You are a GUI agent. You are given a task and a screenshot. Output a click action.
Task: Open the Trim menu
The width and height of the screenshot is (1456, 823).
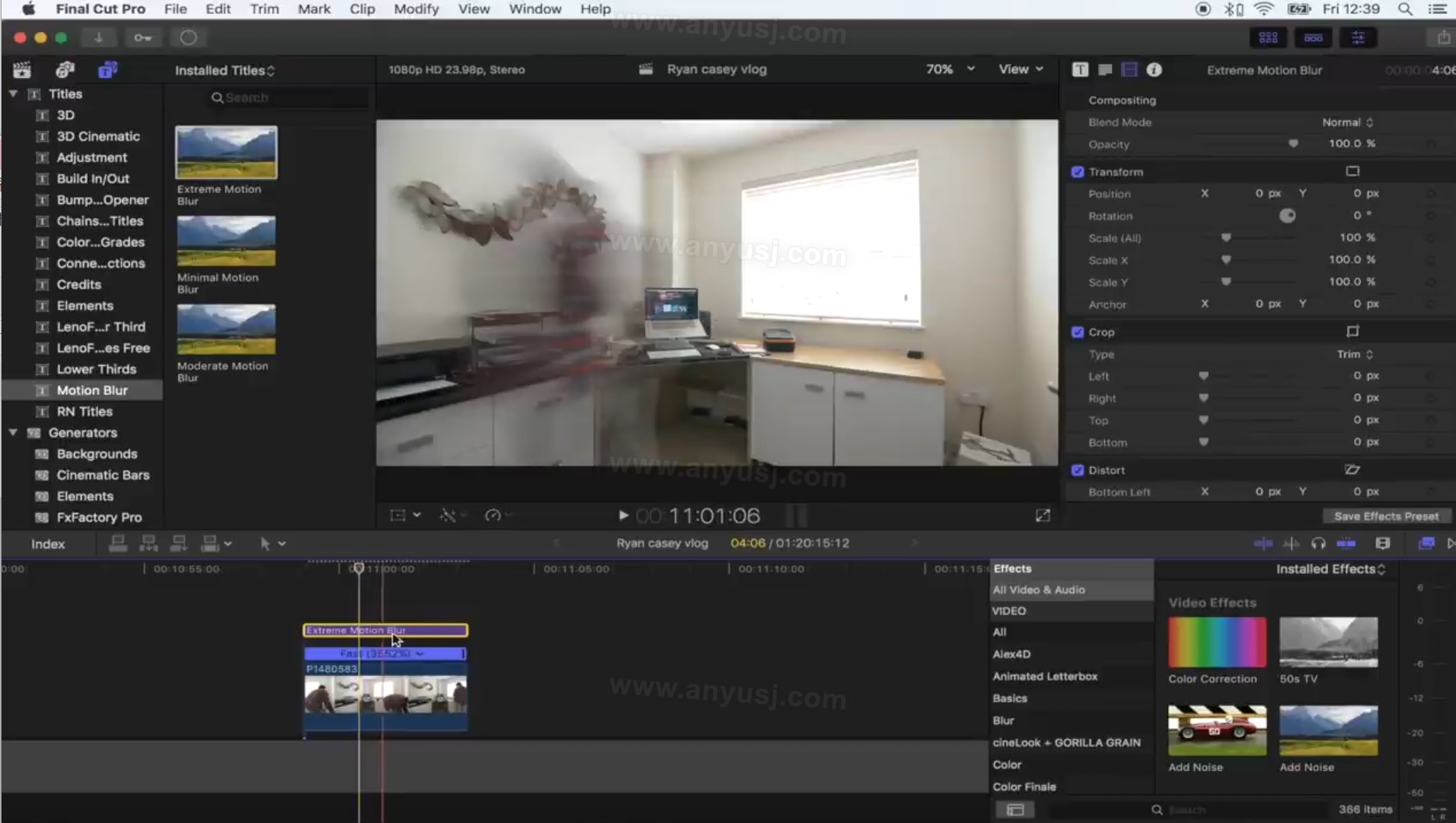(264, 9)
